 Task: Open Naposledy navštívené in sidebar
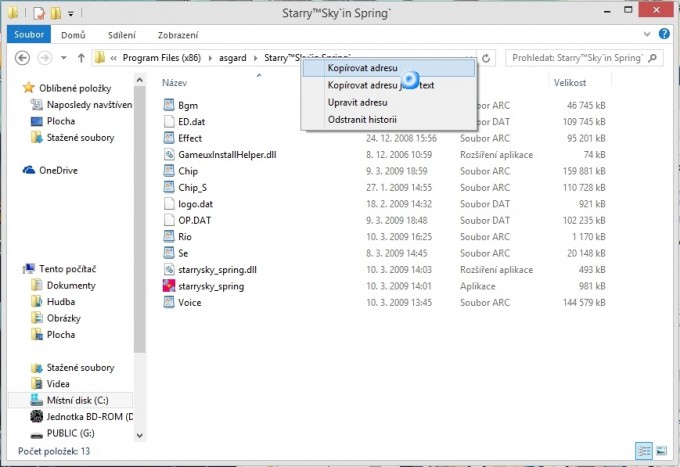point(89,105)
